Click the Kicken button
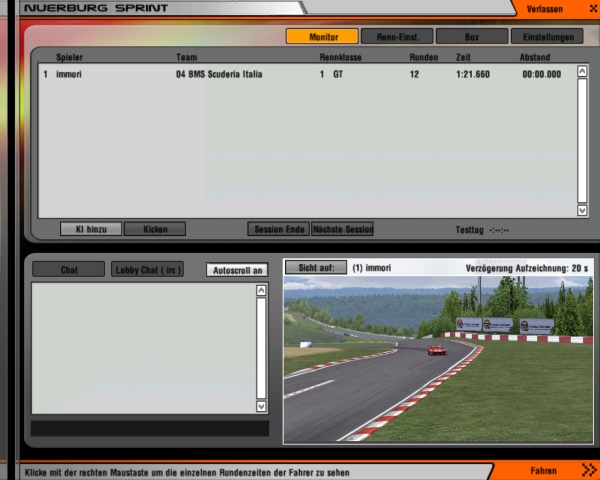 pyautogui.click(x=155, y=229)
